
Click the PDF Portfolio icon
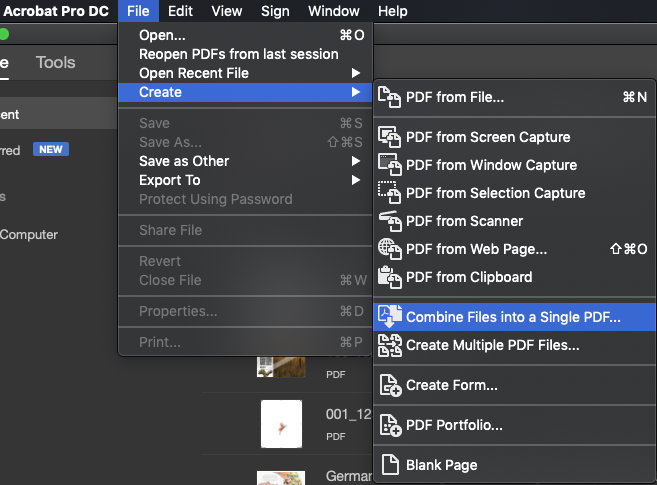point(390,425)
